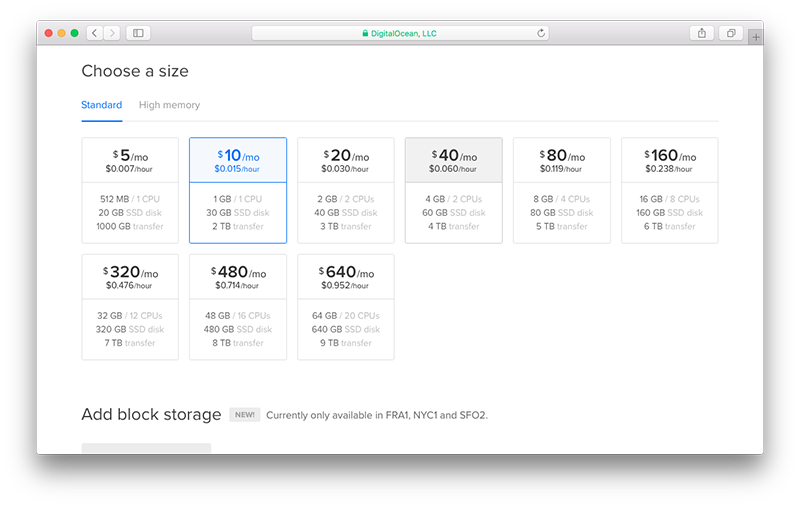Toggle the Safari sidebar icon
Screen dimensions: 800x506
[138, 33]
